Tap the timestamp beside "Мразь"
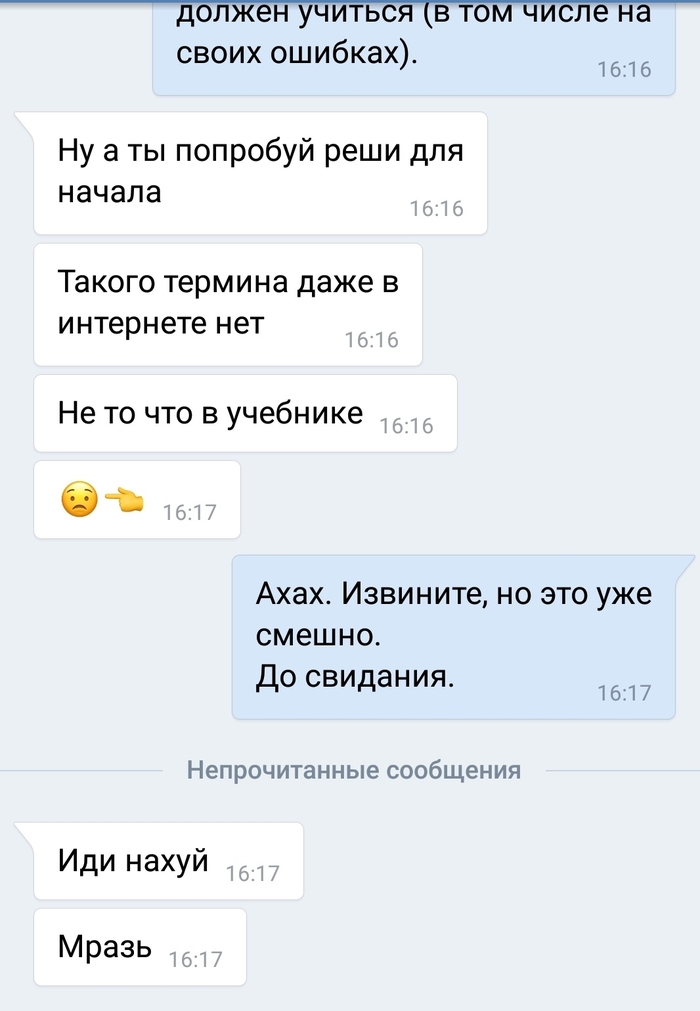This screenshot has height=1011, width=700. [x=195, y=960]
